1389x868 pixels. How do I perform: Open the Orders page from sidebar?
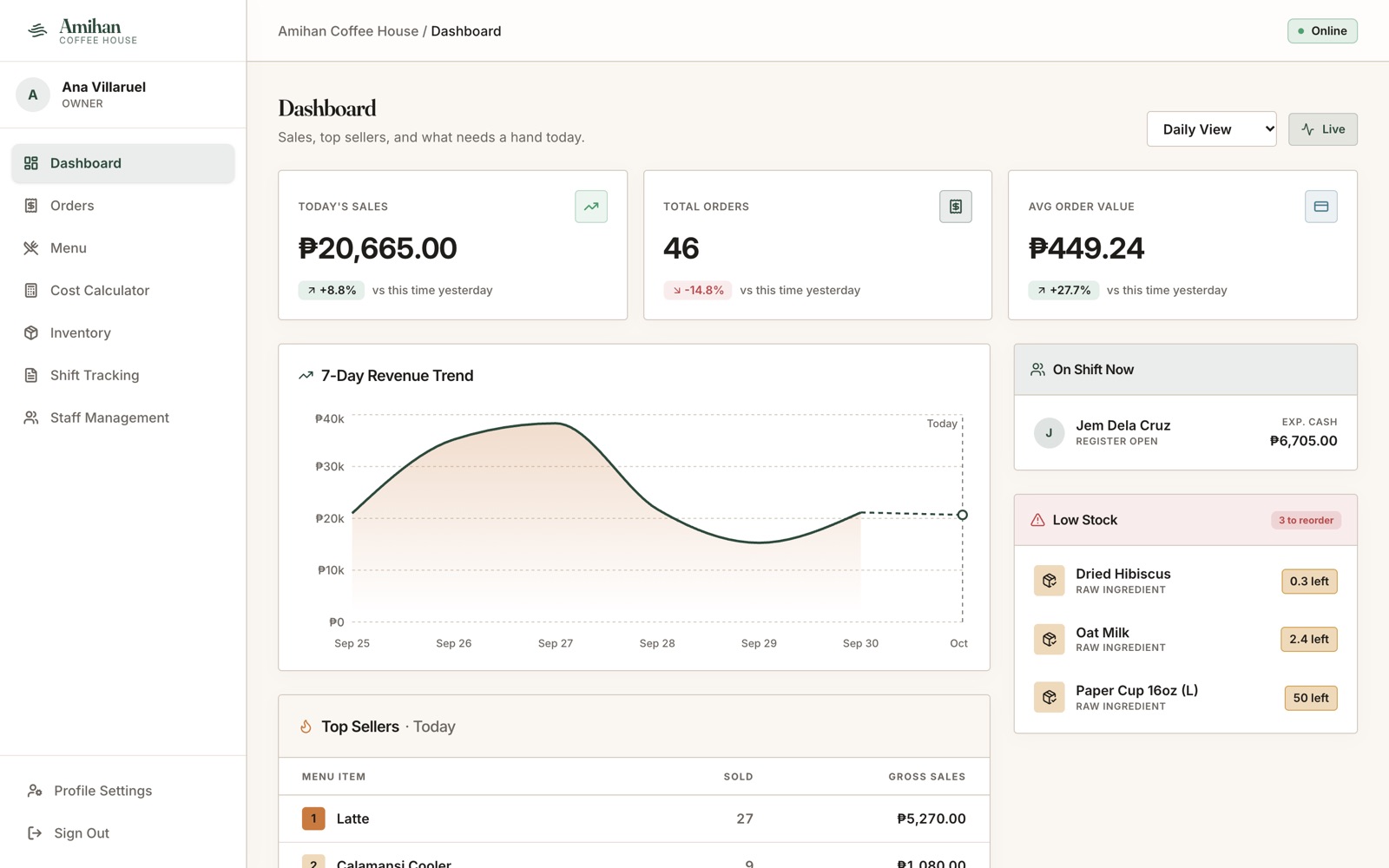tap(123, 206)
